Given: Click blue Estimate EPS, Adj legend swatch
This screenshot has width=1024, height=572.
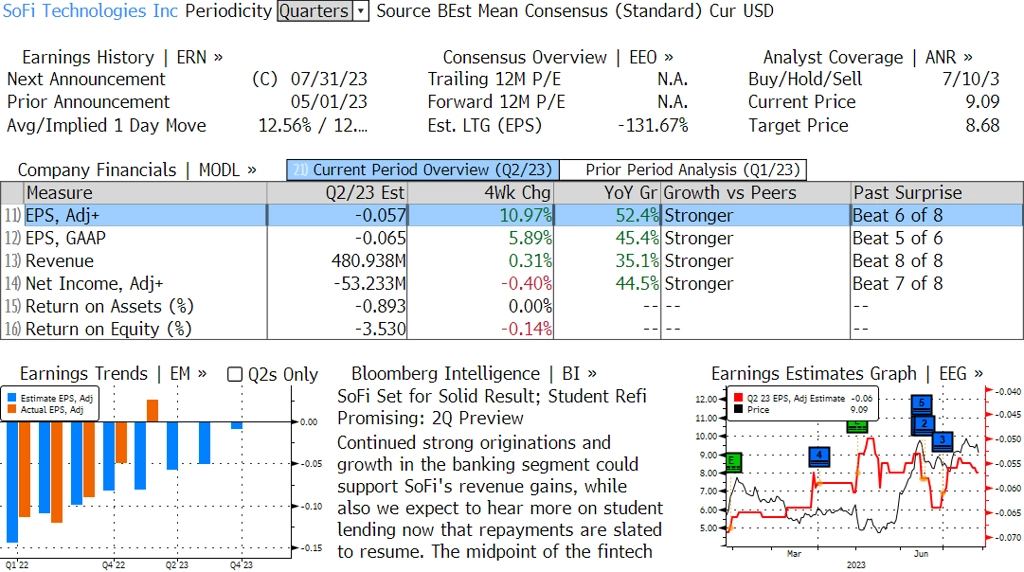Looking at the screenshot, I should [x=12, y=398].
